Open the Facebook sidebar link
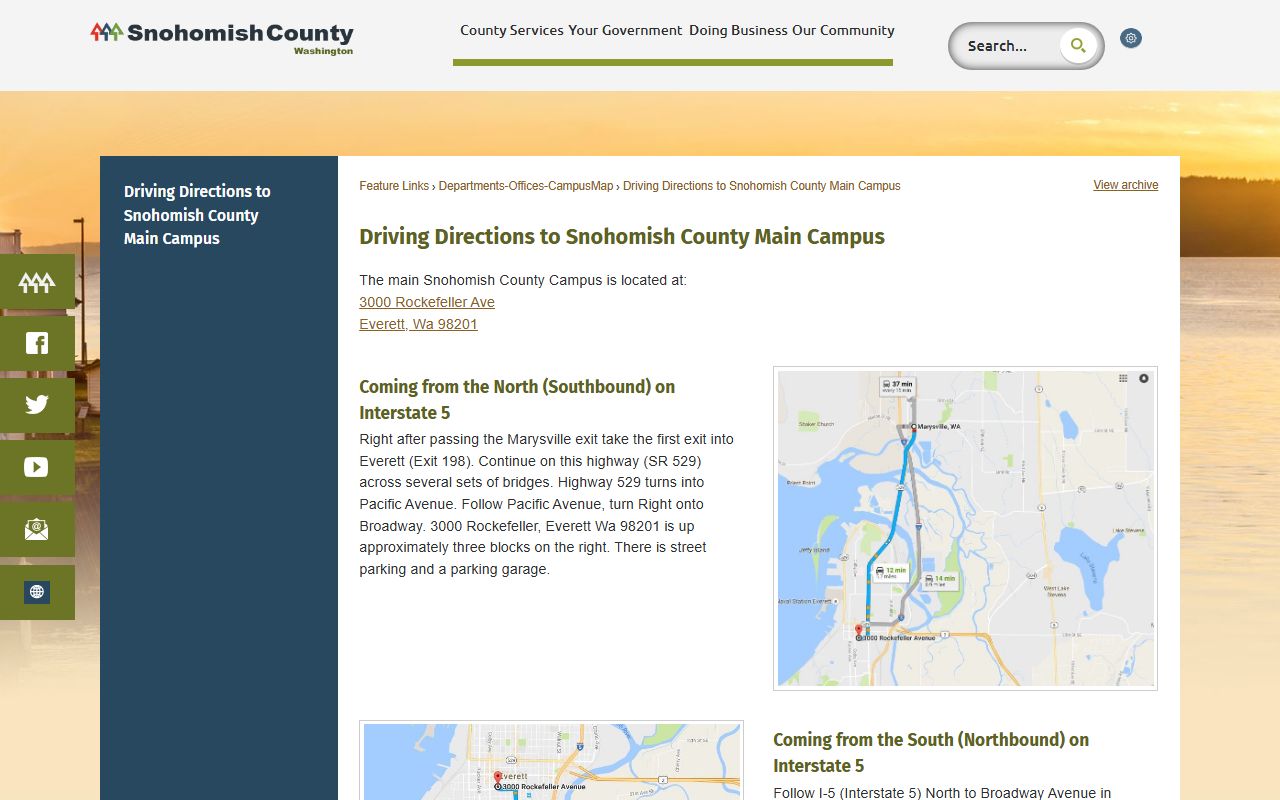The image size is (1280, 800). [37, 344]
